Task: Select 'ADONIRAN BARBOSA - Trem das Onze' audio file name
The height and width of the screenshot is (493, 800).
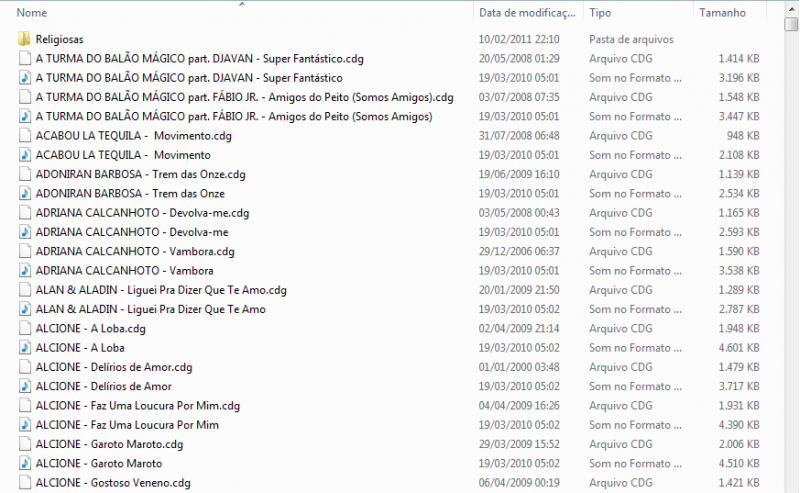Action: (x=130, y=193)
